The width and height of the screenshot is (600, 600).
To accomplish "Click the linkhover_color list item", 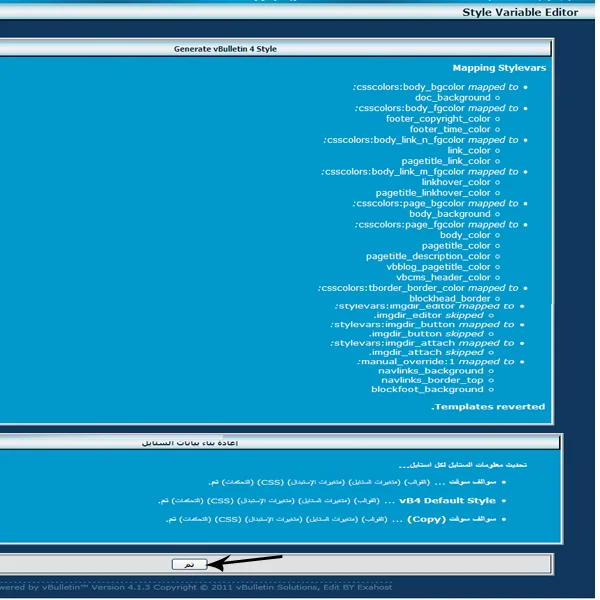I will click(455, 182).
